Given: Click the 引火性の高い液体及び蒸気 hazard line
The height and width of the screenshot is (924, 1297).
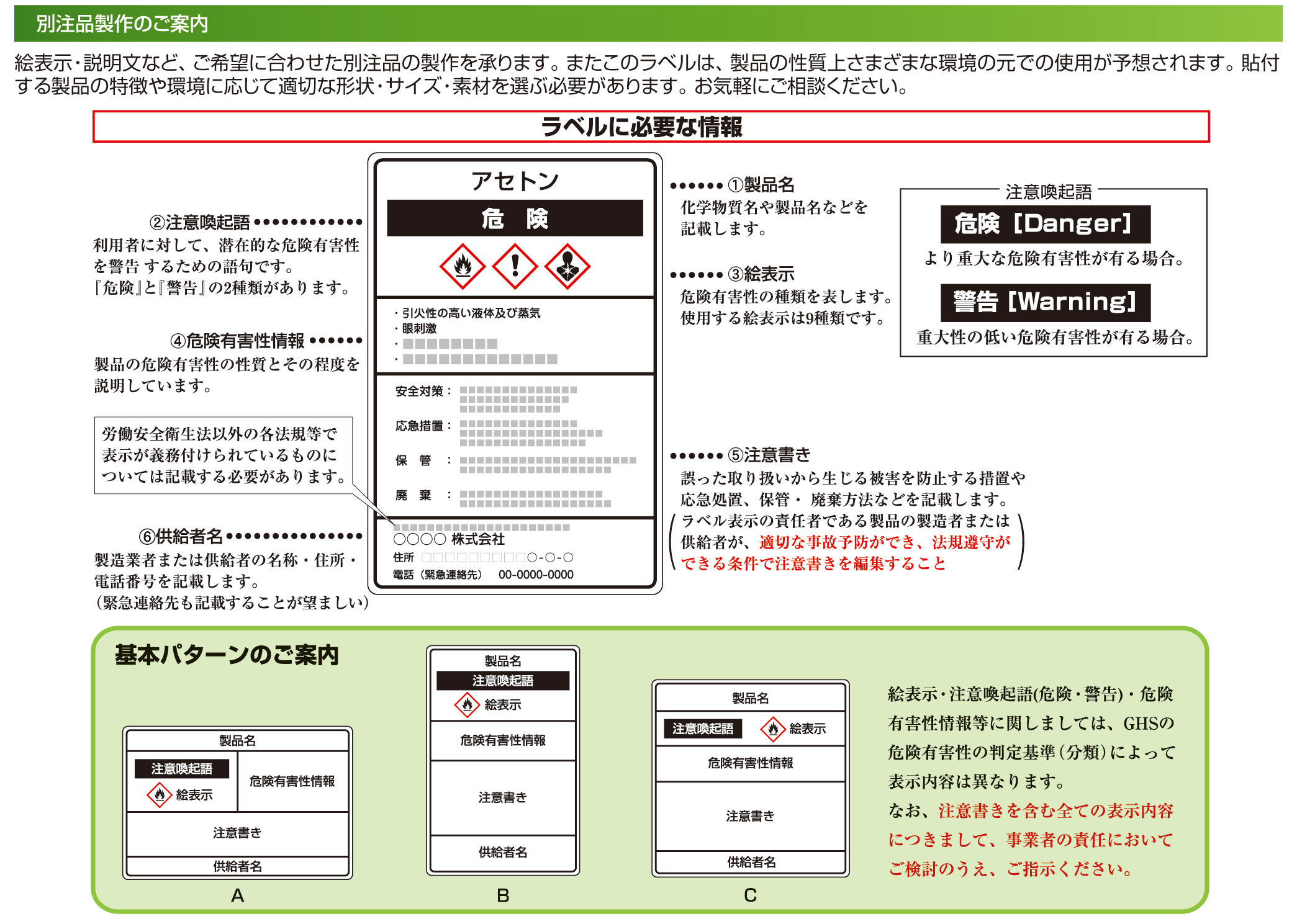Looking at the screenshot, I should click(x=468, y=313).
